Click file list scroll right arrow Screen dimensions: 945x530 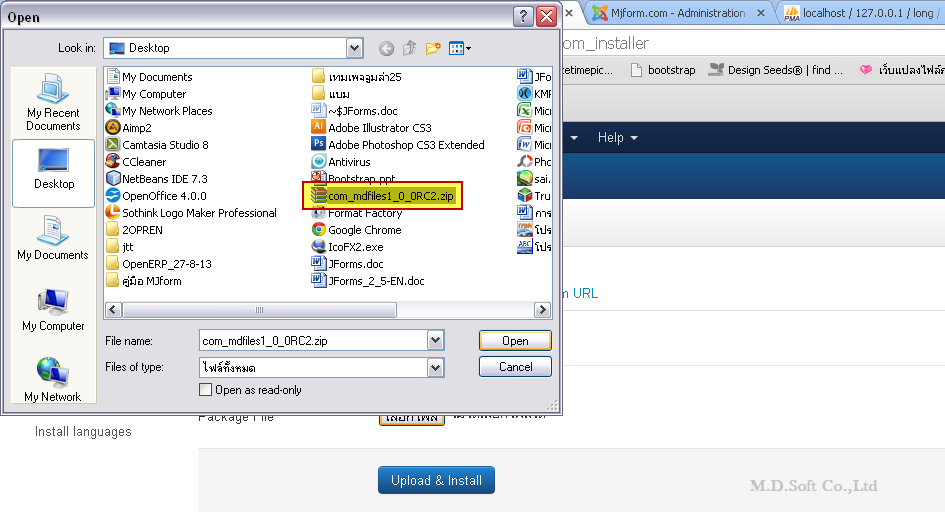(542, 309)
